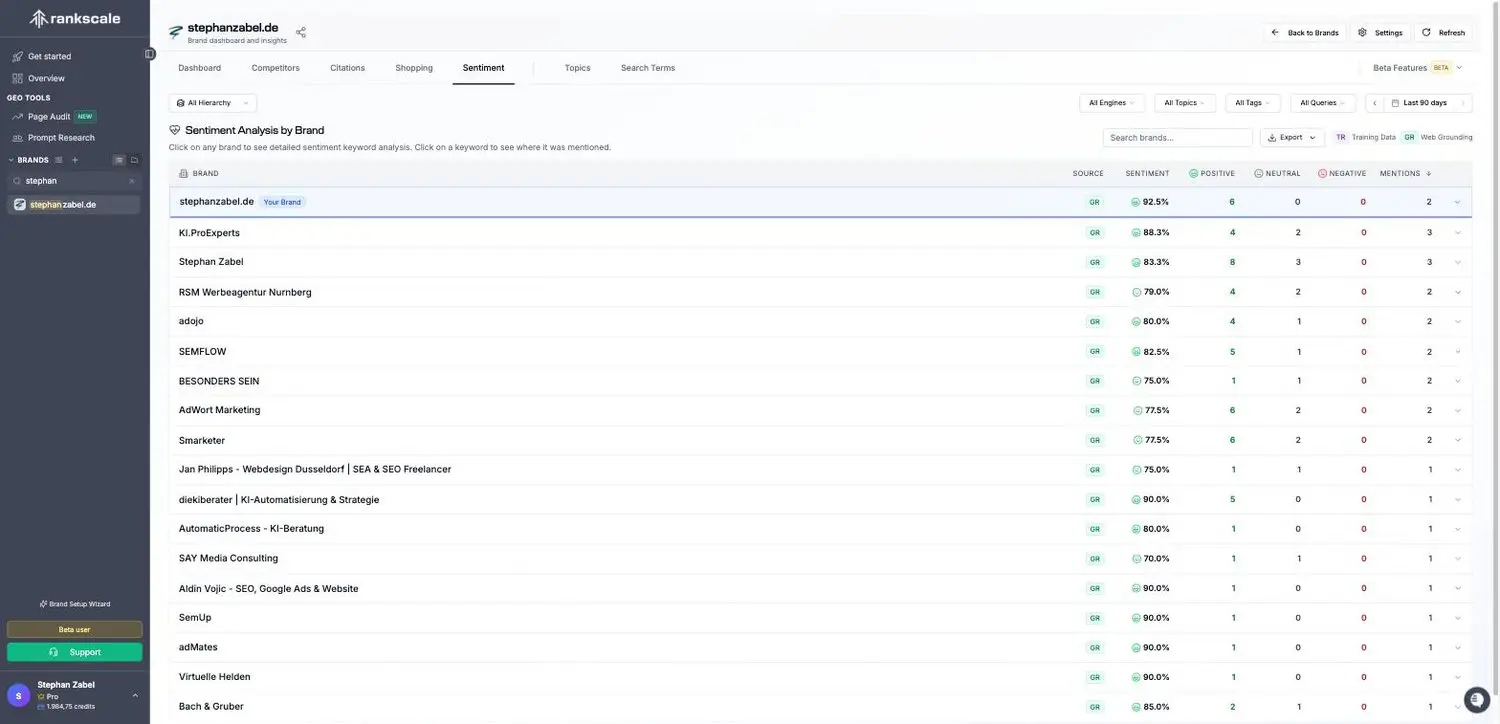Open the Export dropdown
The height and width of the screenshot is (724, 1500).
point(1292,137)
